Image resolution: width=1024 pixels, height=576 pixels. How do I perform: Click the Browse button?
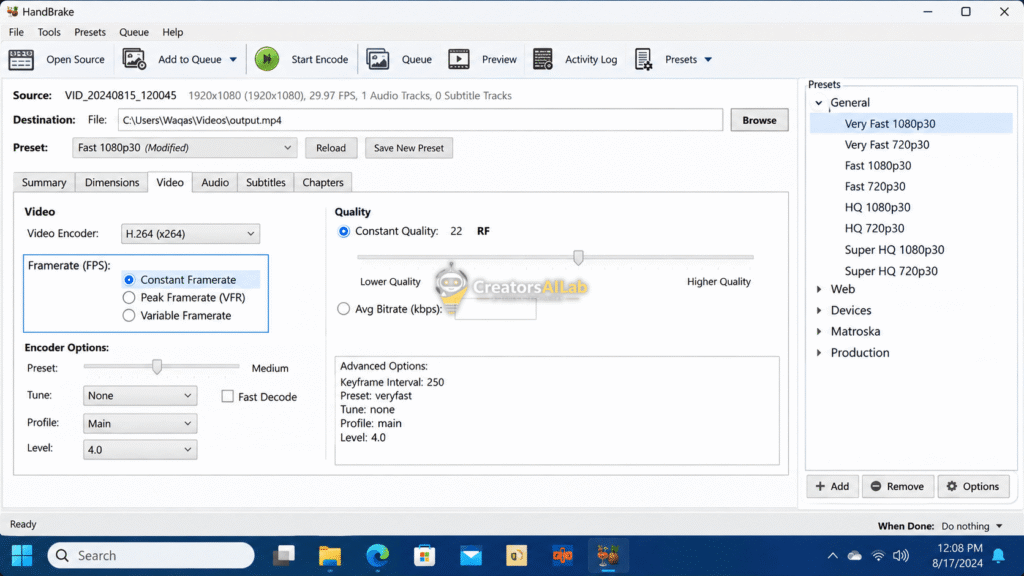(759, 120)
